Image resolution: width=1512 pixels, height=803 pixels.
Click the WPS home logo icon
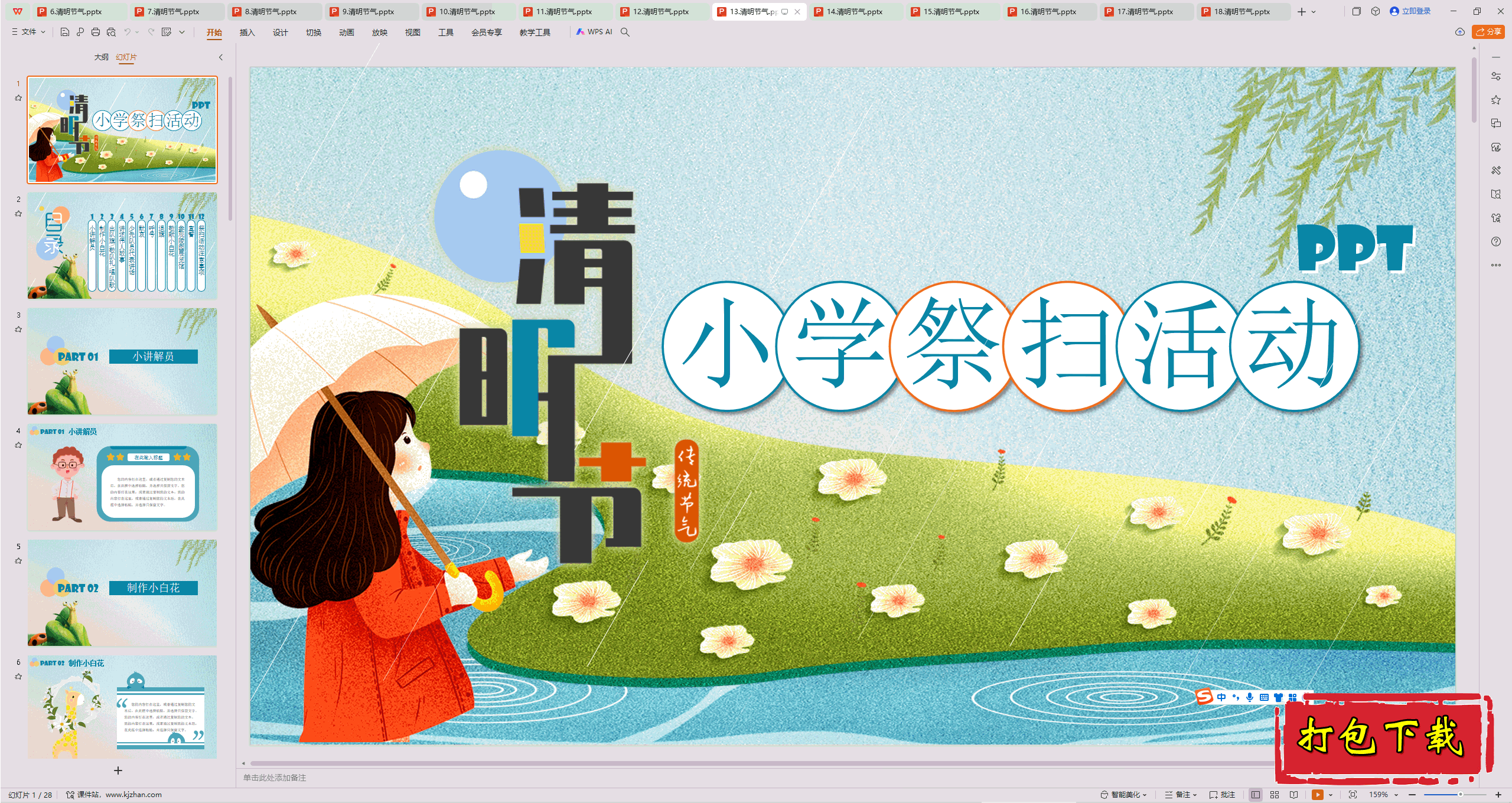(x=18, y=11)
